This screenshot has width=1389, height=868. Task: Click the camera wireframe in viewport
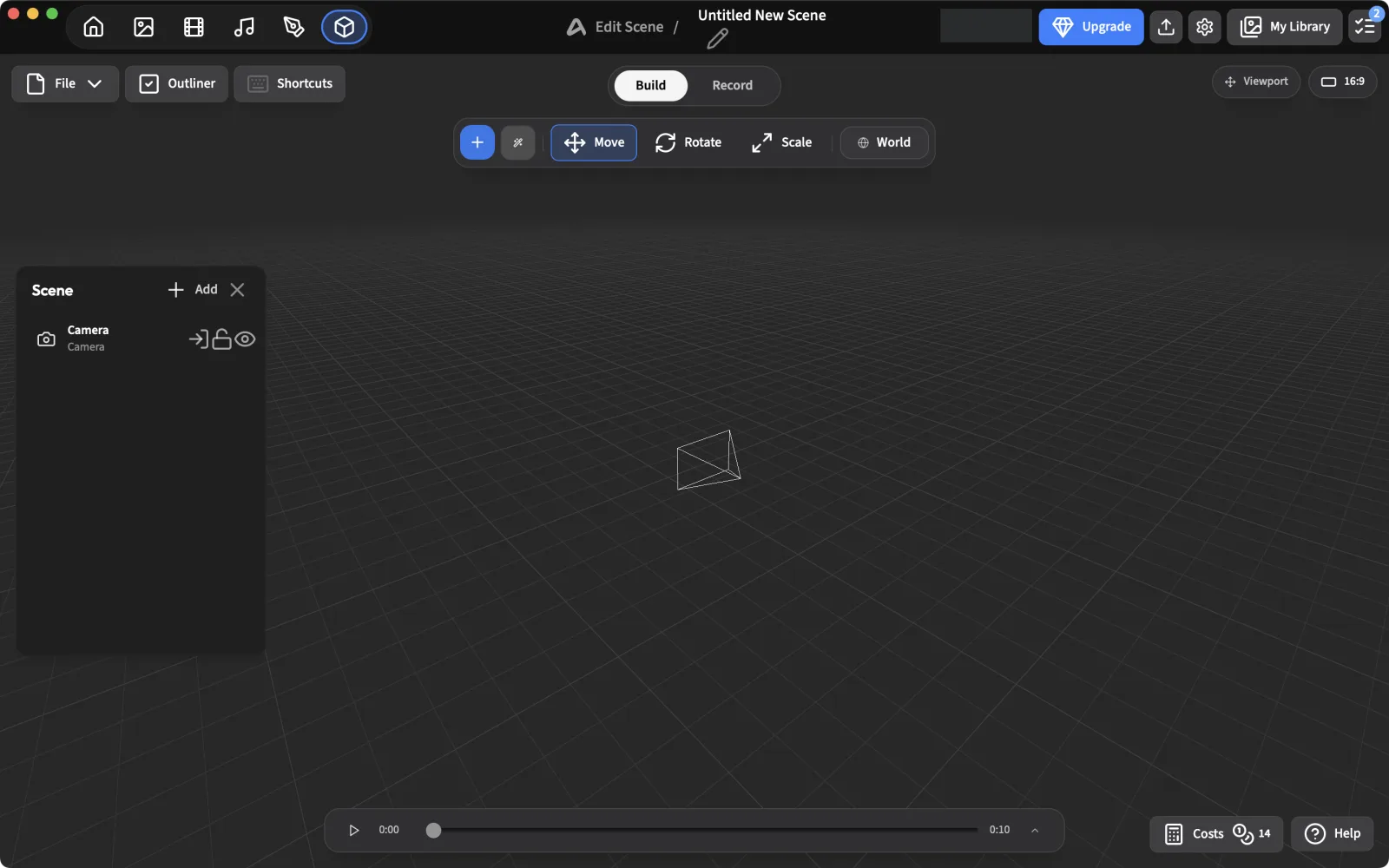709,460
